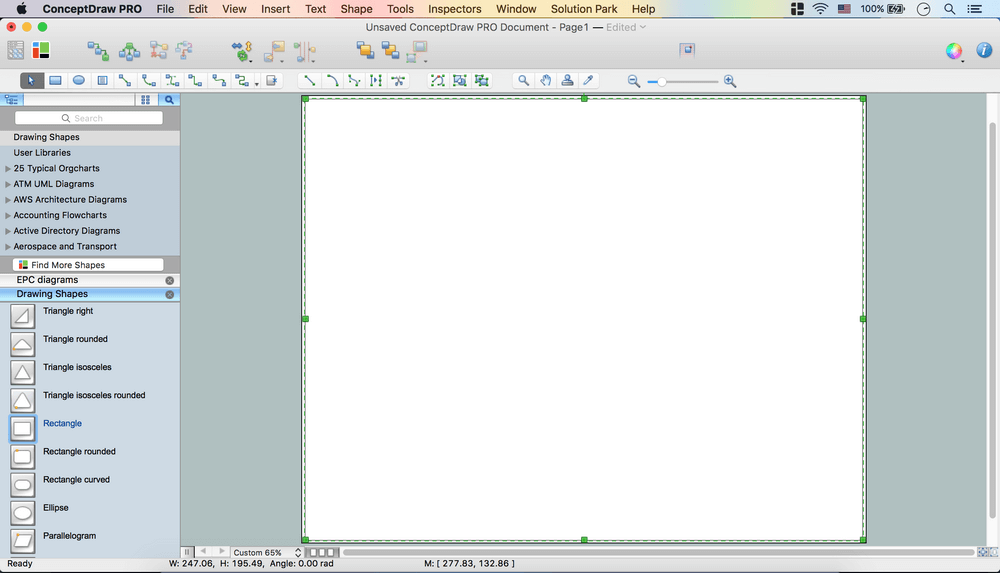Open the Solutions colored-blocks icon
Screen dimensions: 1000x573
(x=41, y=50)
